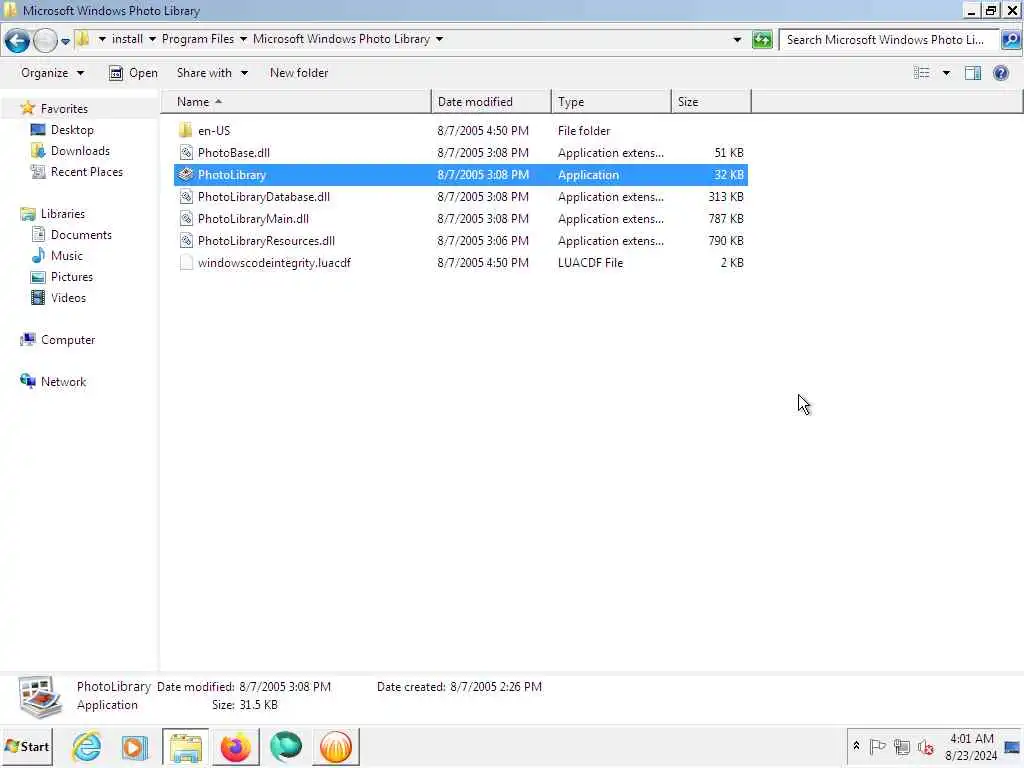1024x768 pixels.
Task: Launch Internet Explorer from taskbar
Action: 86,746
